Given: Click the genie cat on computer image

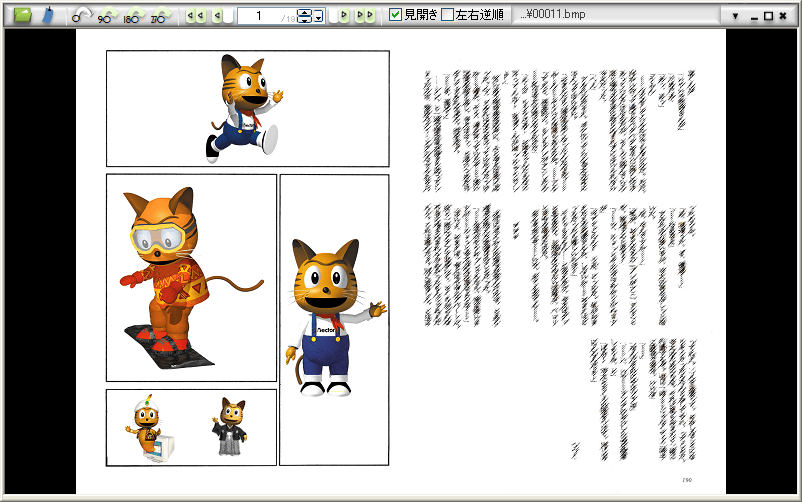Looking at the screenshot, I should pyautogui.click(x=149, y=429).
